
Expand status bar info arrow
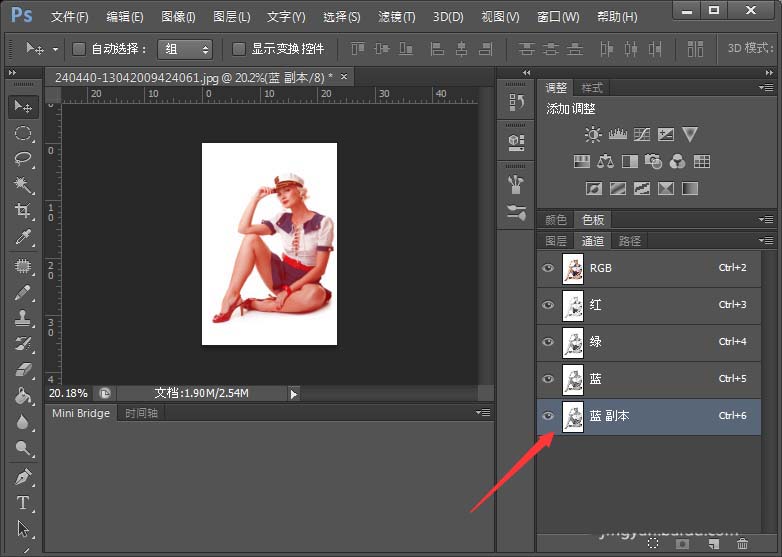point(294,394)
